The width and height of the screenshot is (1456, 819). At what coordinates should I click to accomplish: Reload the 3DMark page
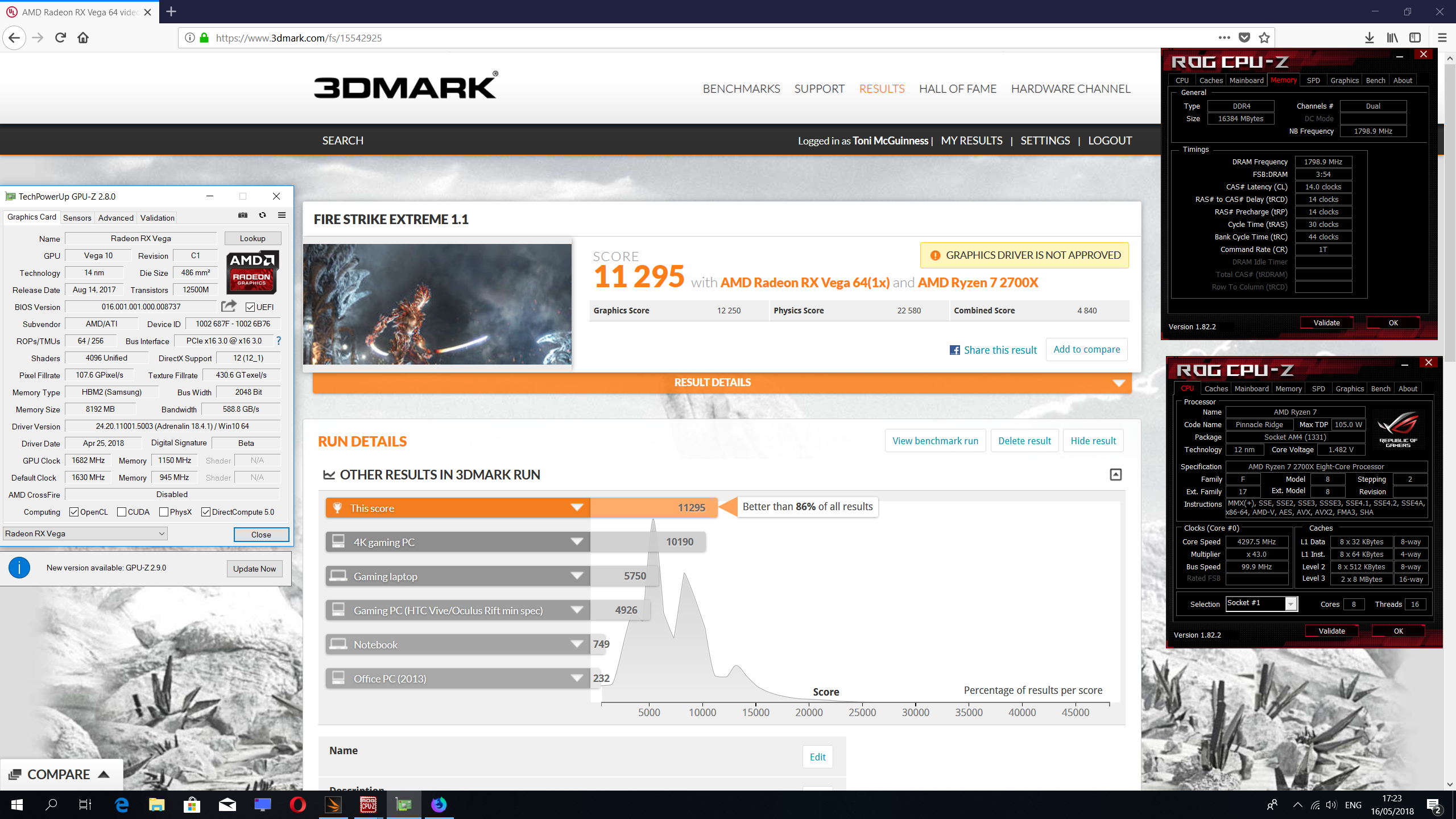[x=60, y=38]
